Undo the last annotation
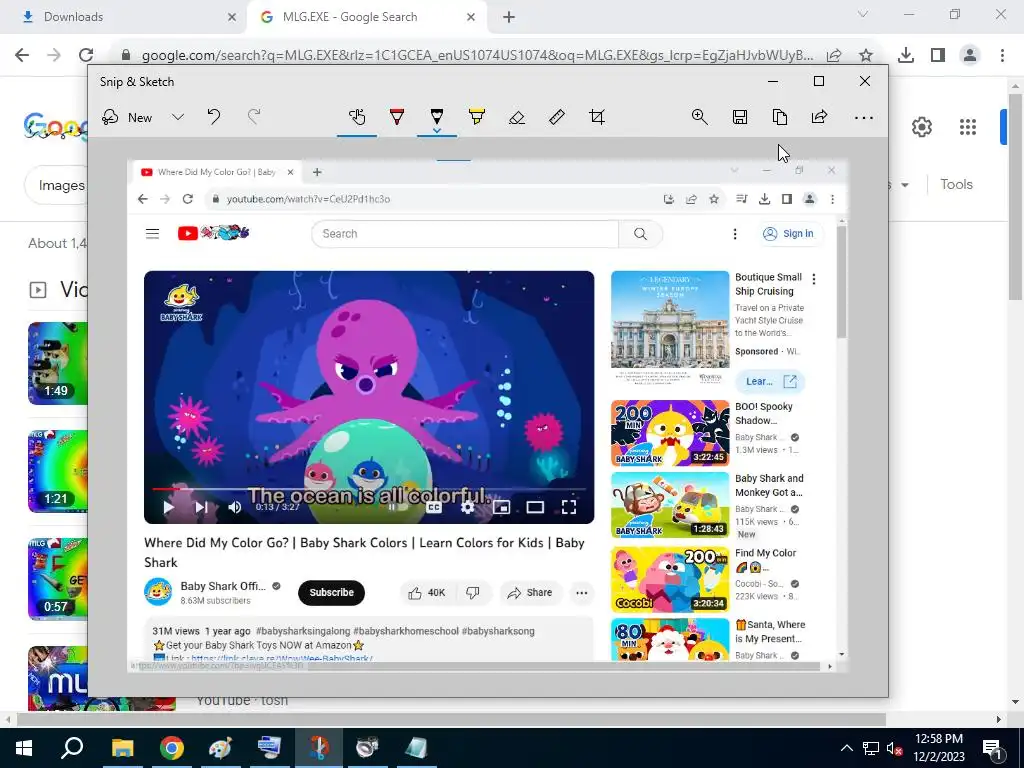Viewport: 1024px width, 768px height. pos(214,118)
